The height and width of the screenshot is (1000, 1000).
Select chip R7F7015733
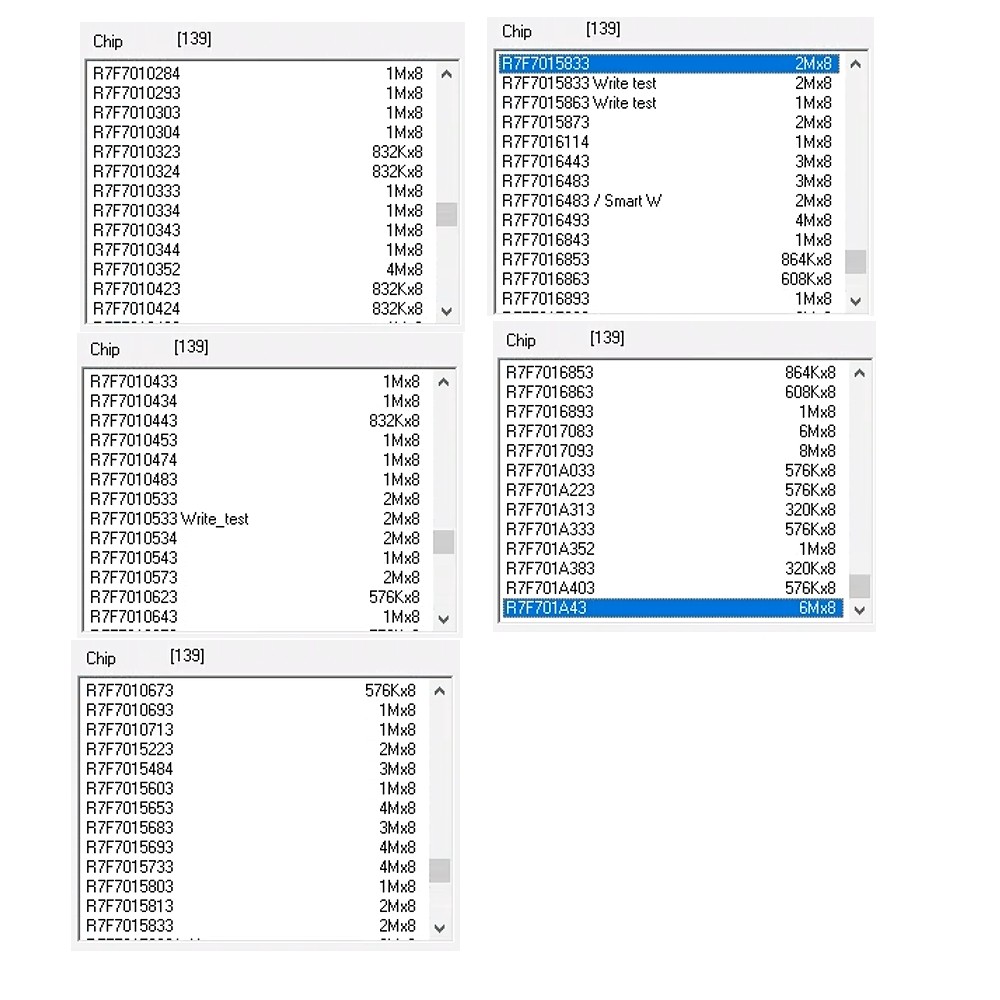click(x=130, y=867)
